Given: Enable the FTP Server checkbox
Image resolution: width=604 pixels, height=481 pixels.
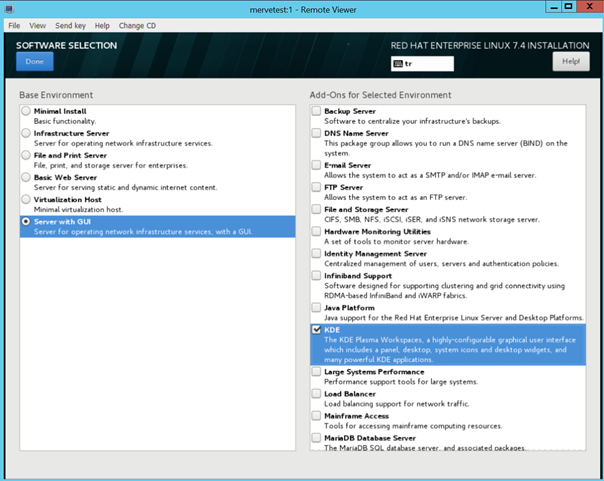Looking at the screenshot, I should [316, 187].
